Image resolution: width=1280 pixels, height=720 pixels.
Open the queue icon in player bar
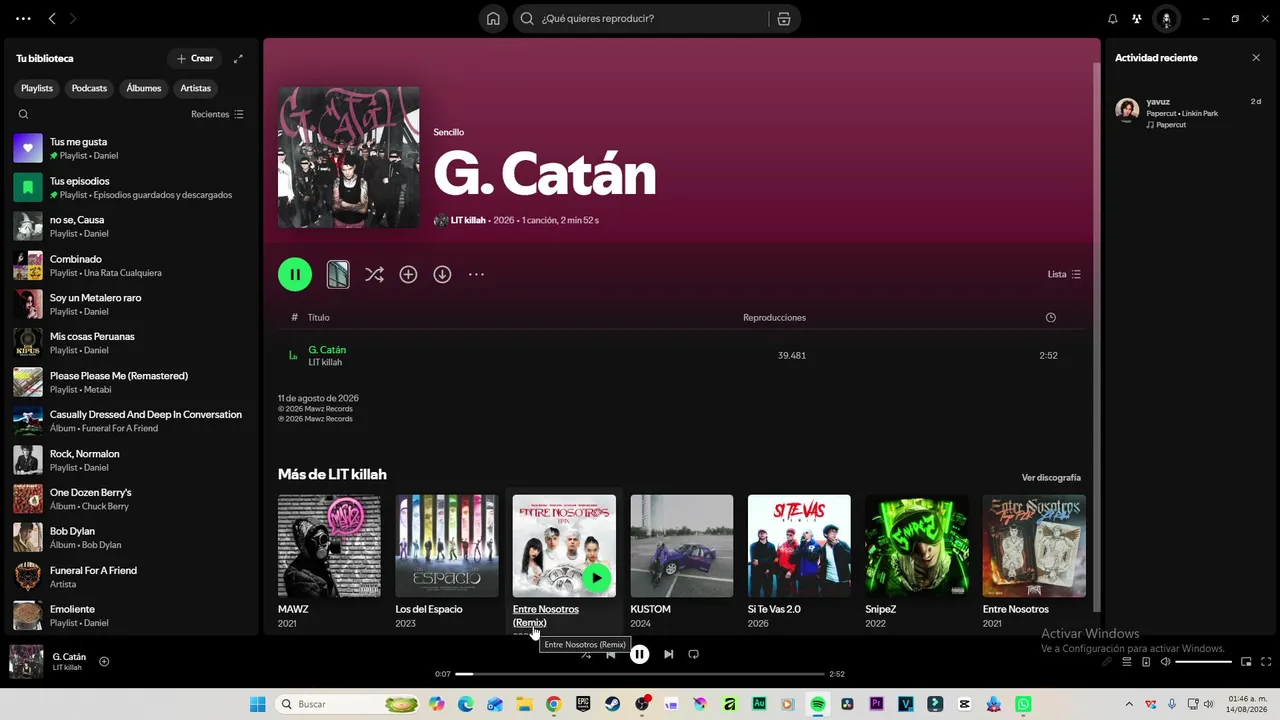pos(1127,661)
